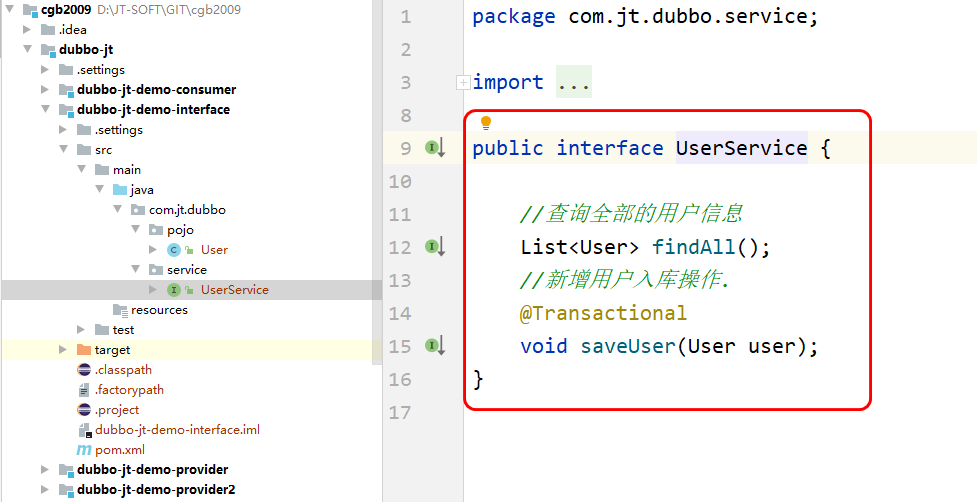Select the resources folder
The image size is (977, 502).
(x=159, y=310)
